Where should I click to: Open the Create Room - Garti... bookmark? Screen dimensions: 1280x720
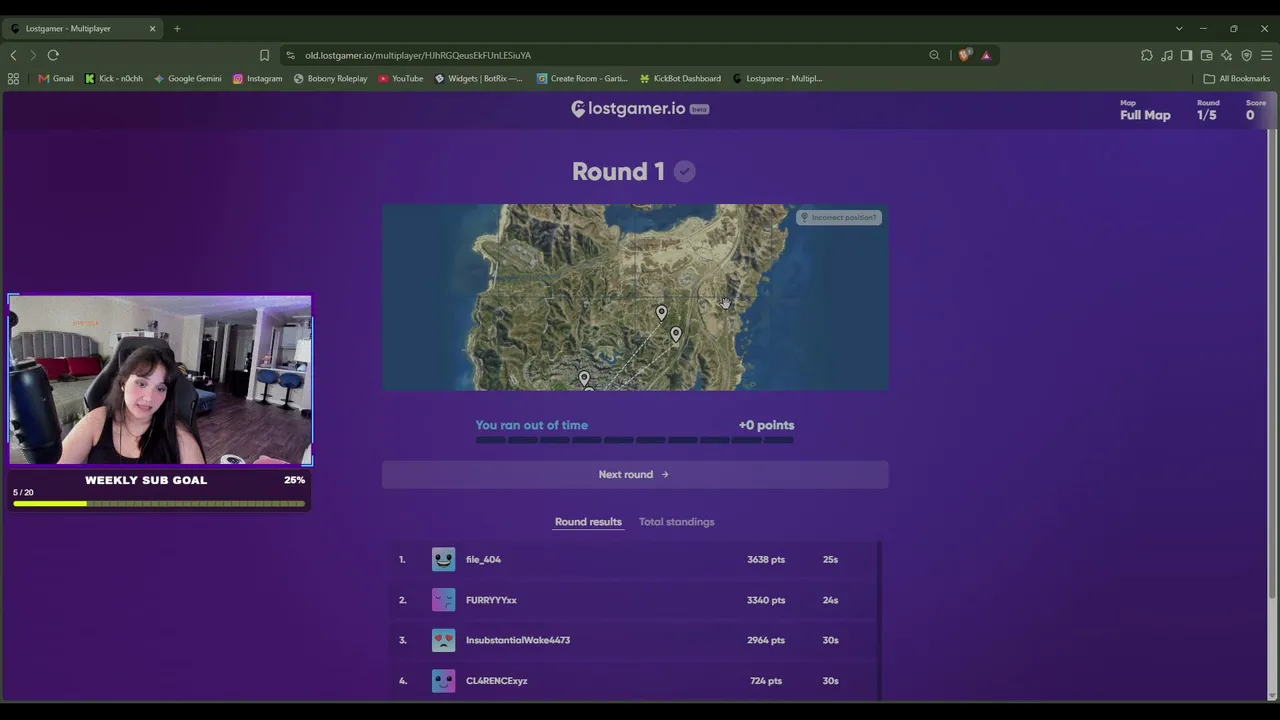tap(582, 78)
